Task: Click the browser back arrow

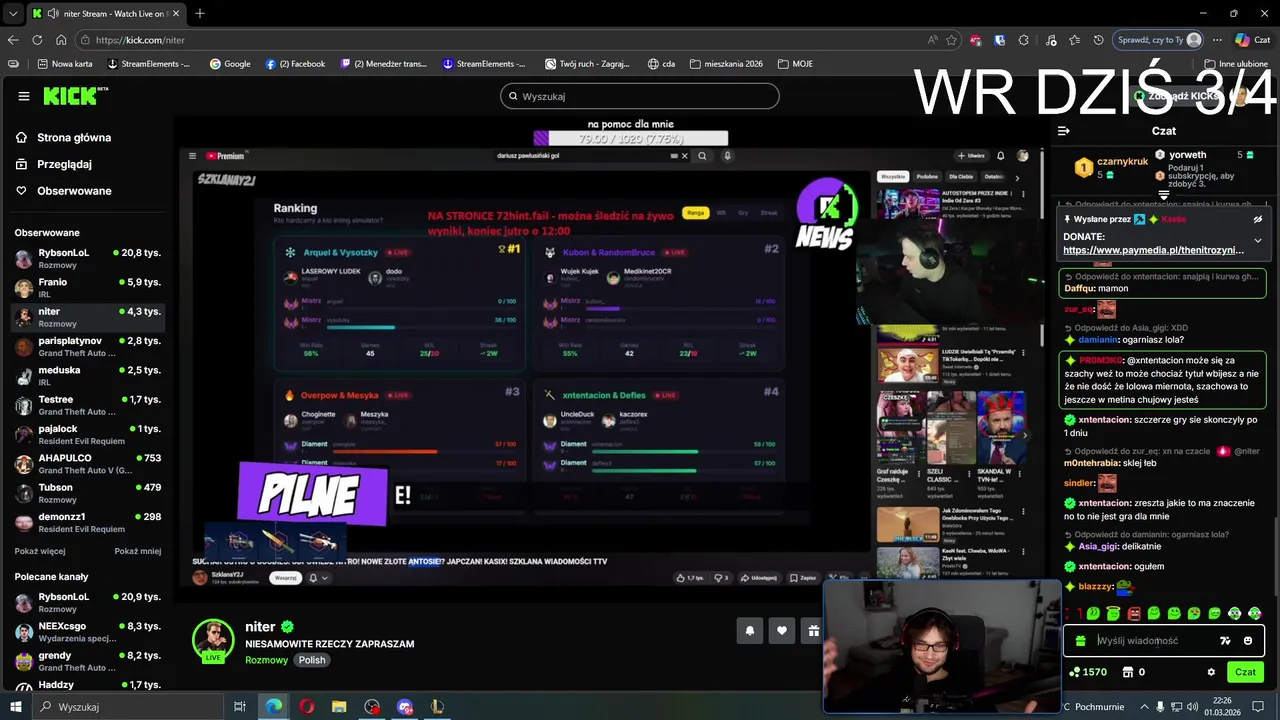Action: [x=13, y=40]
